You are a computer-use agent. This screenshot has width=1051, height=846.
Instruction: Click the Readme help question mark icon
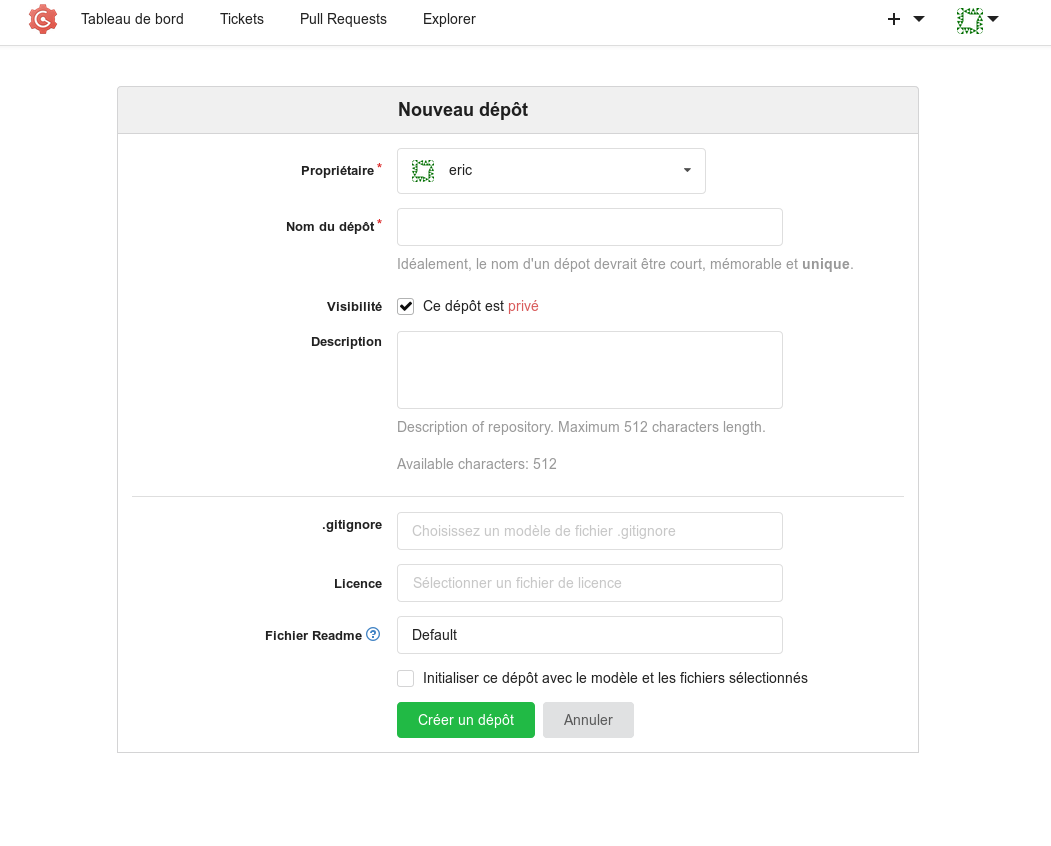coord(373,634)
